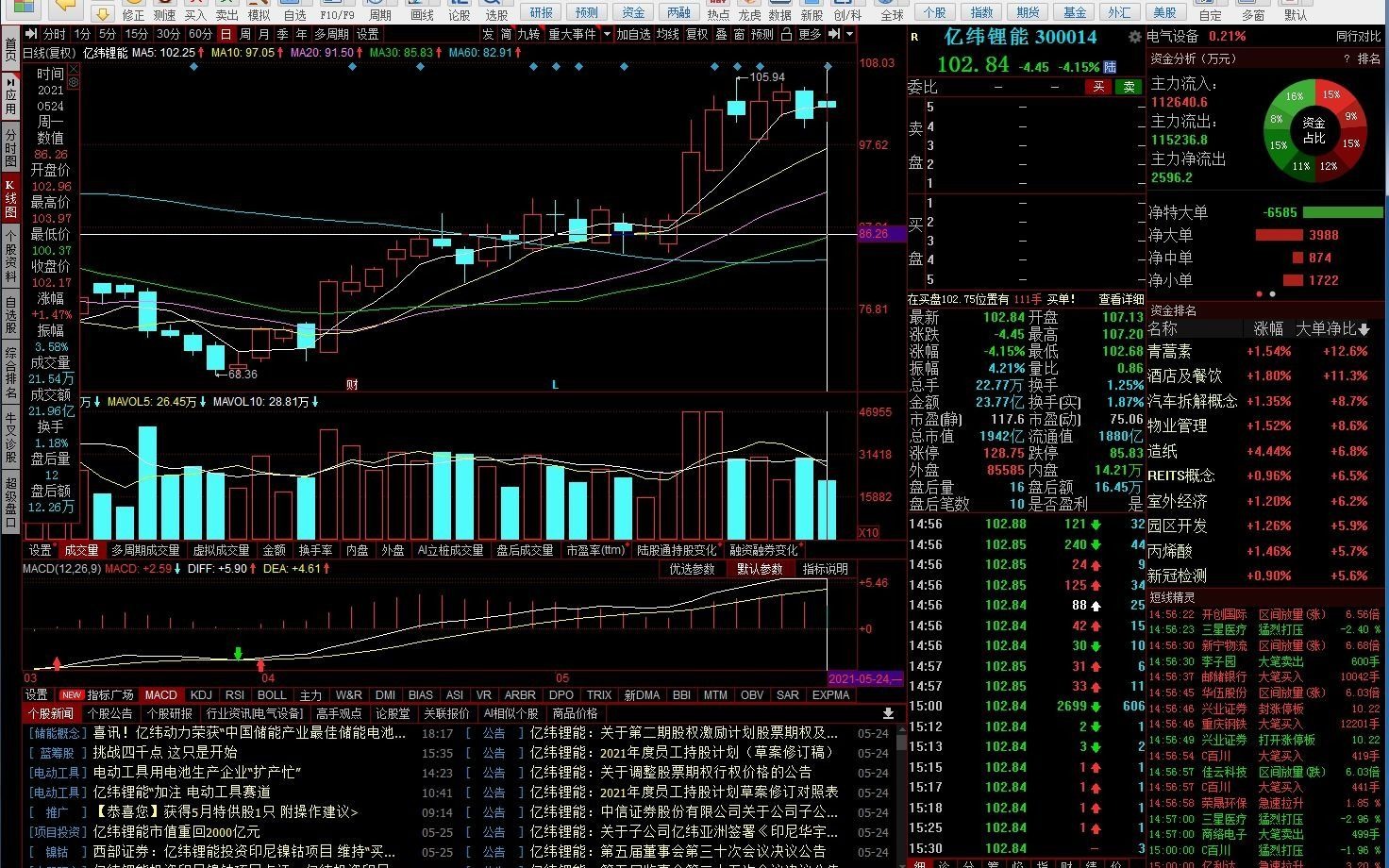Switch to the 日 daily period tab

[225, 34]
